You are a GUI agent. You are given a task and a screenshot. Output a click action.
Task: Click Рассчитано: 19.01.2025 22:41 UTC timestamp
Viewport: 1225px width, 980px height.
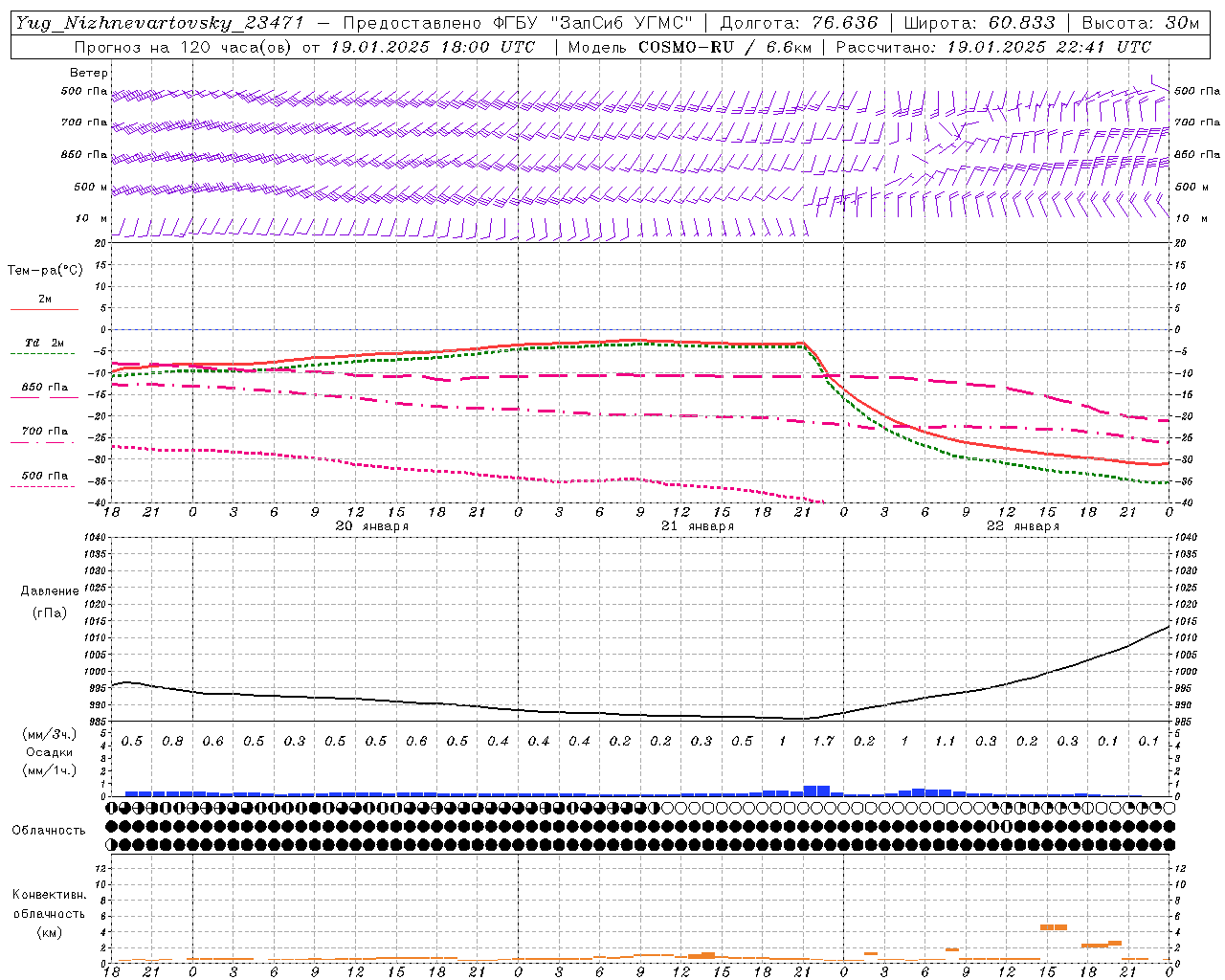(993, 47)
